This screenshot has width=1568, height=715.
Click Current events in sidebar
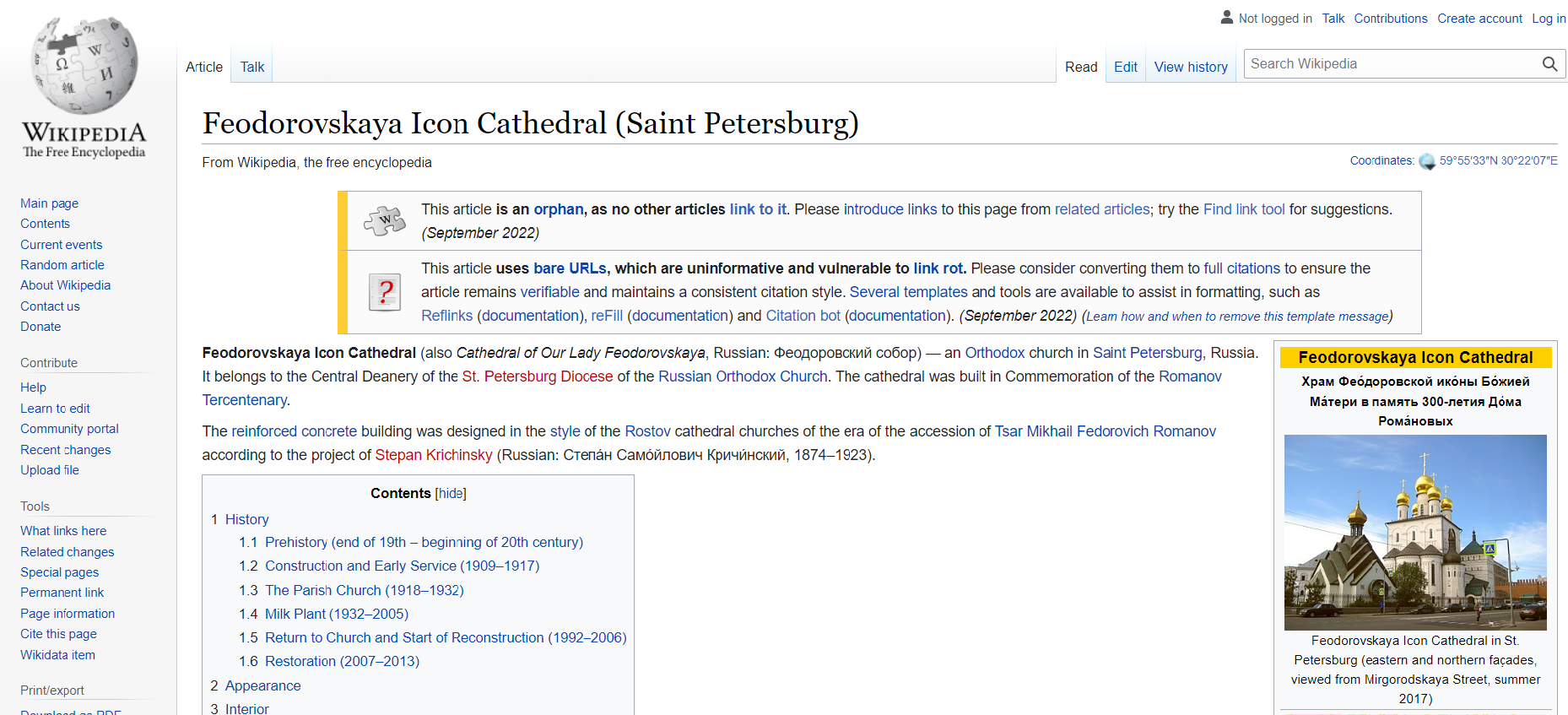(x=61, y=245)
